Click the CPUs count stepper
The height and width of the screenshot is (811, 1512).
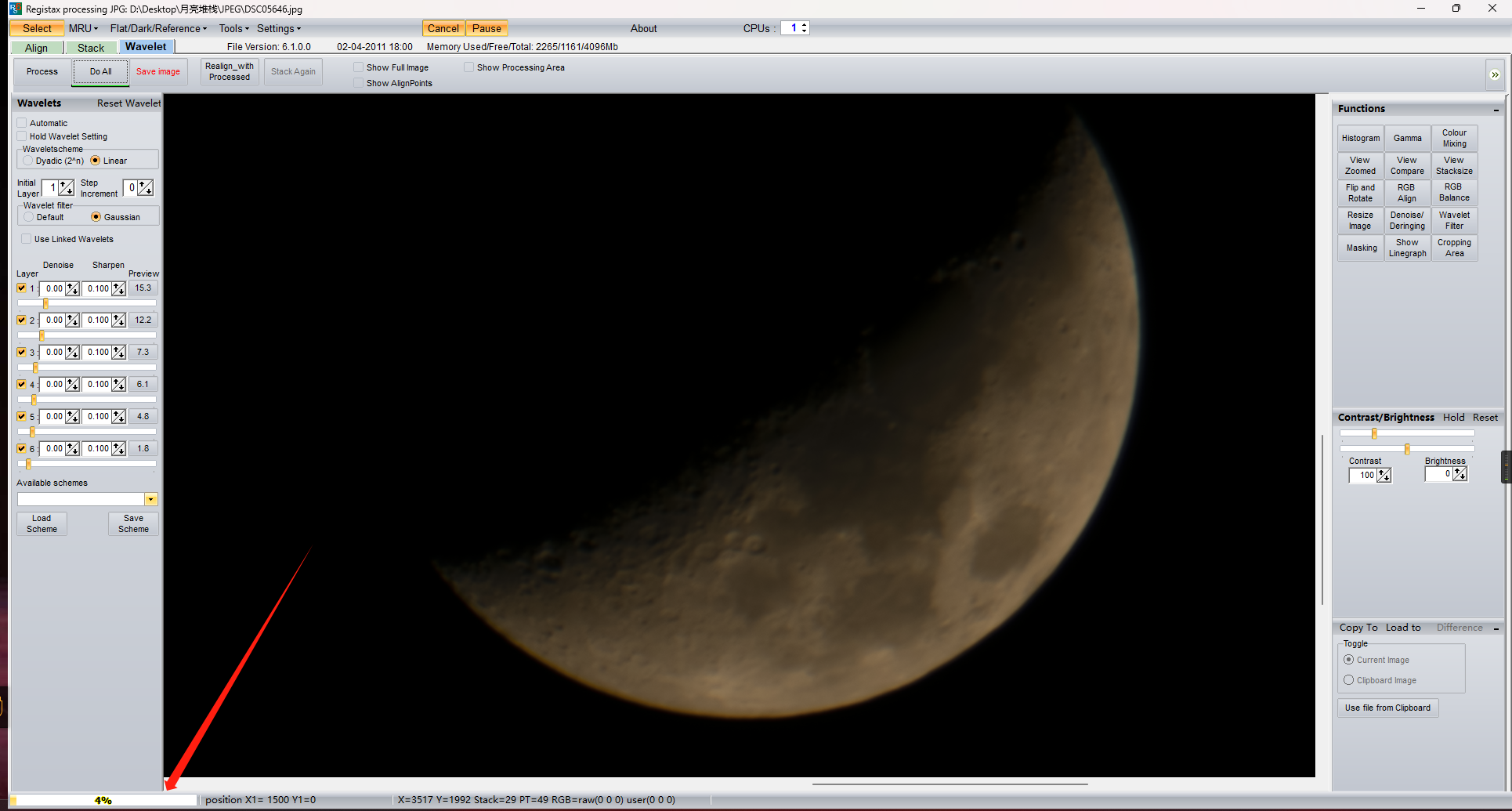click(x=805, y=28)
